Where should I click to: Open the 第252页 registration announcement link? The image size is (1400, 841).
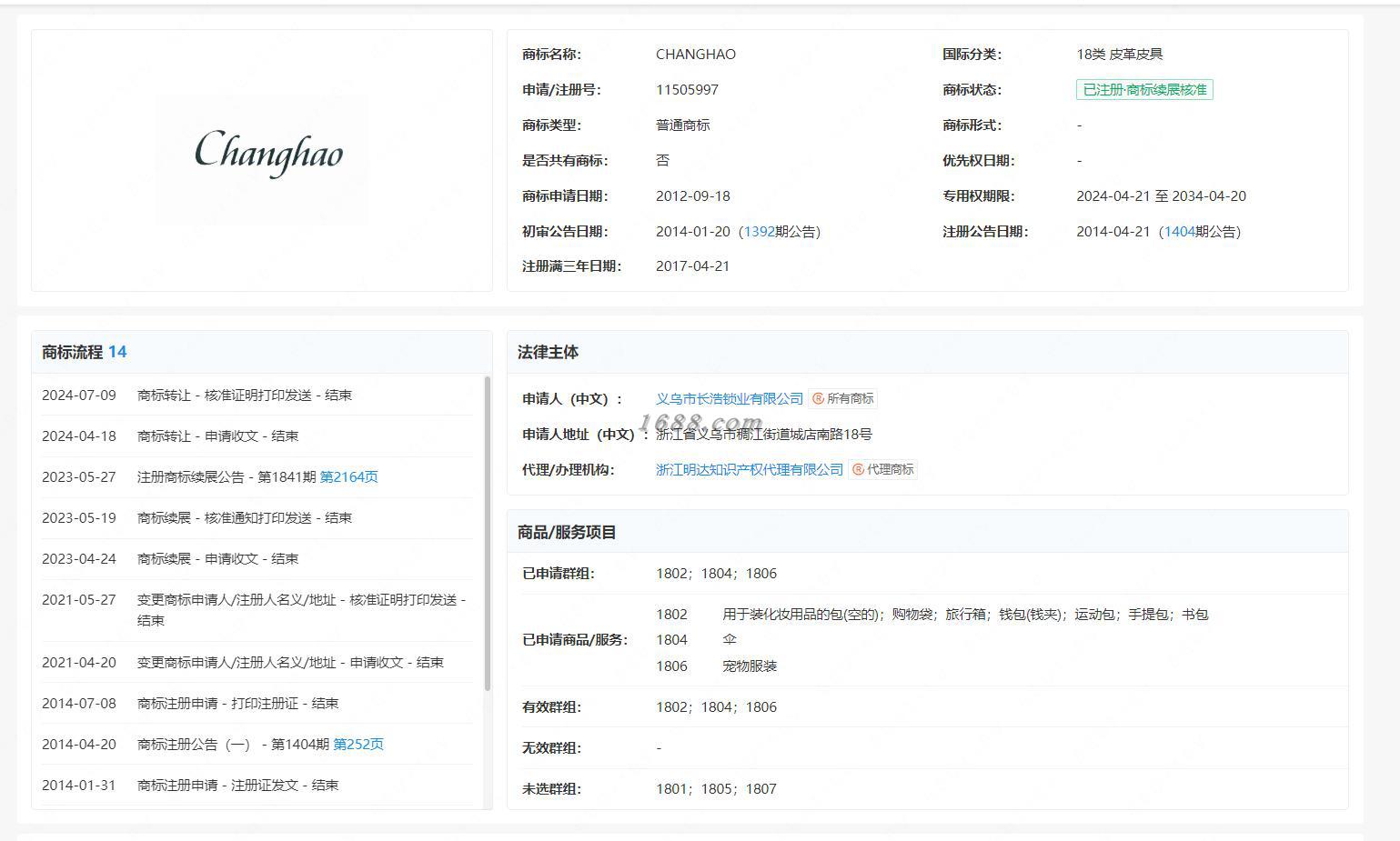click(358, 745)
